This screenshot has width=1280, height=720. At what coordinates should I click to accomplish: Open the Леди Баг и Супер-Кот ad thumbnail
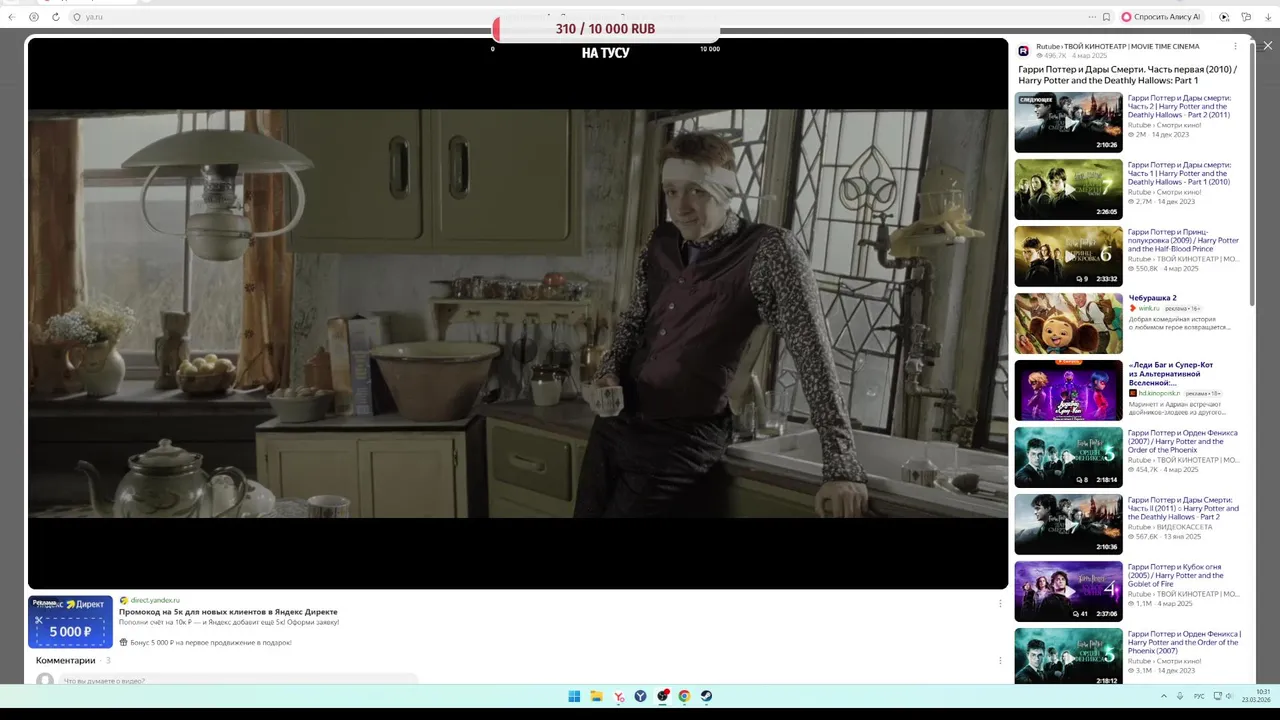pos(1068,390)
